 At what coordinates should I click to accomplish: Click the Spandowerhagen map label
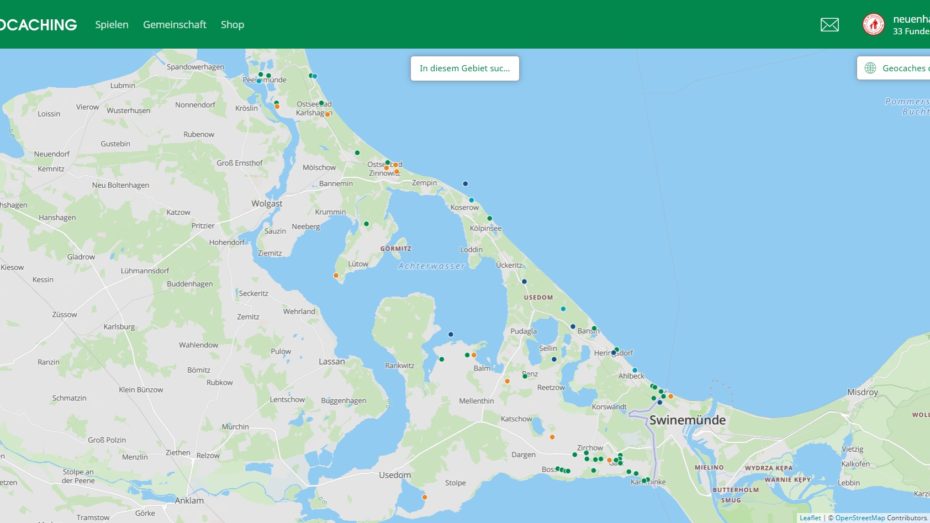click(x=195, y=67)
